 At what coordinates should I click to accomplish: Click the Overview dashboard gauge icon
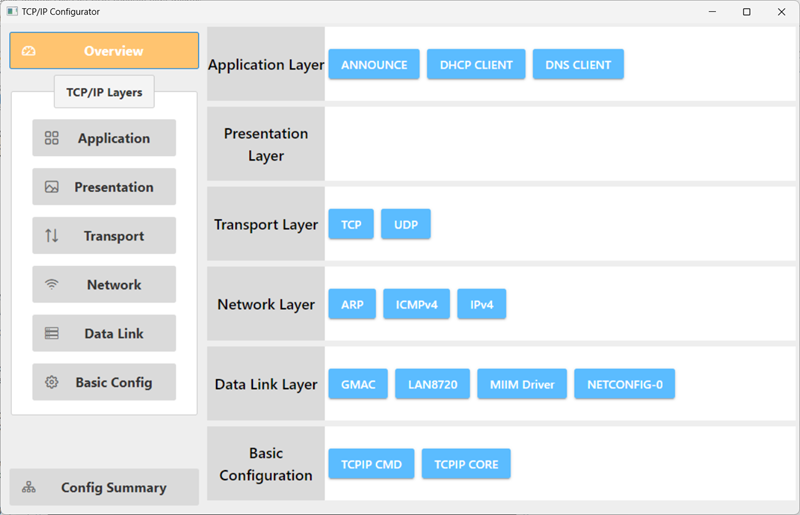point(29,51)
